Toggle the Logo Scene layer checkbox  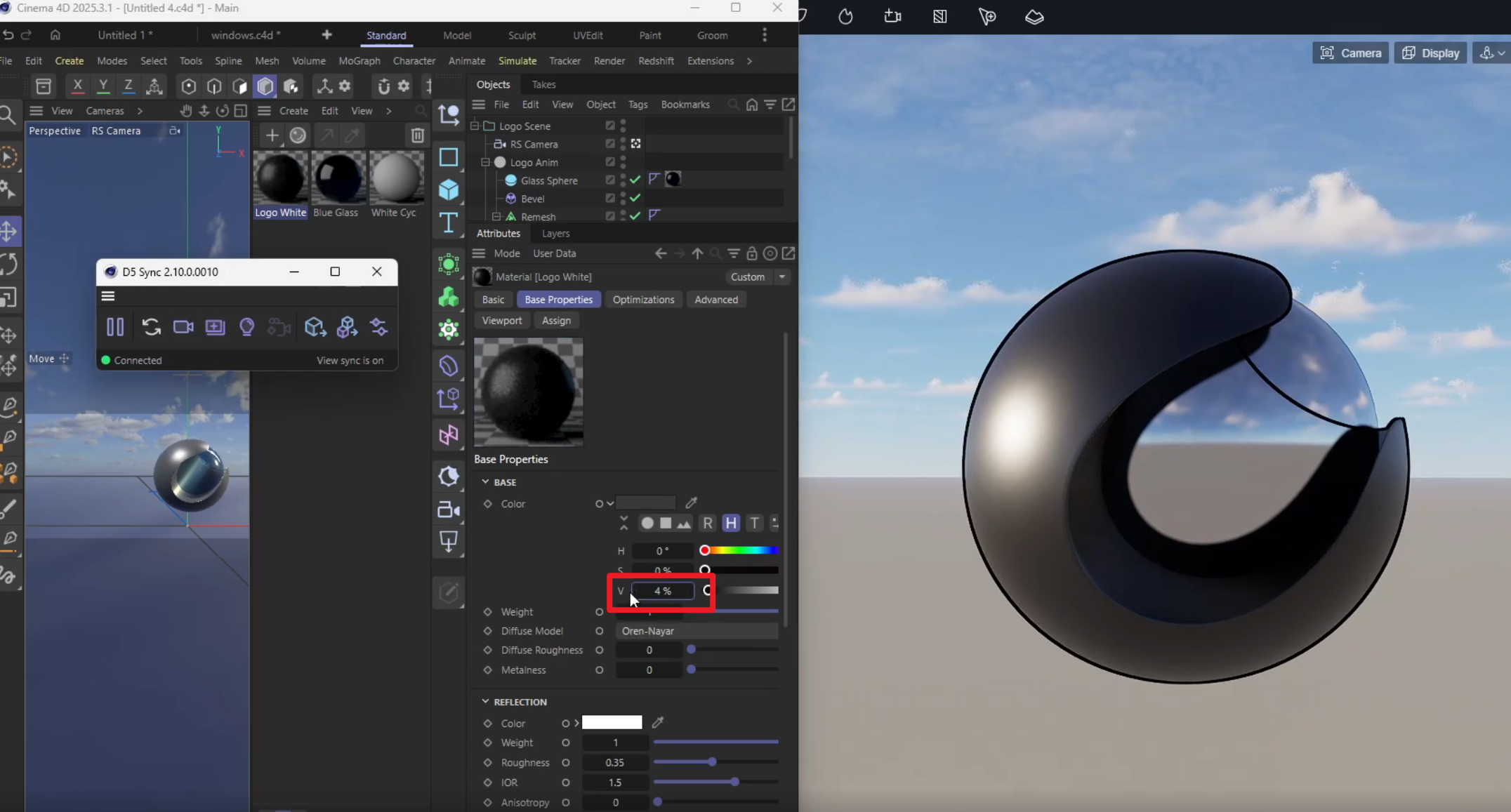click(x=609, y=126)
